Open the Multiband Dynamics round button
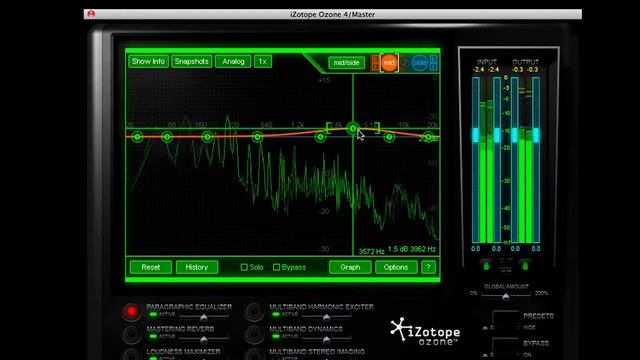Viewport: 640px width, 360px height. point(254,334)
